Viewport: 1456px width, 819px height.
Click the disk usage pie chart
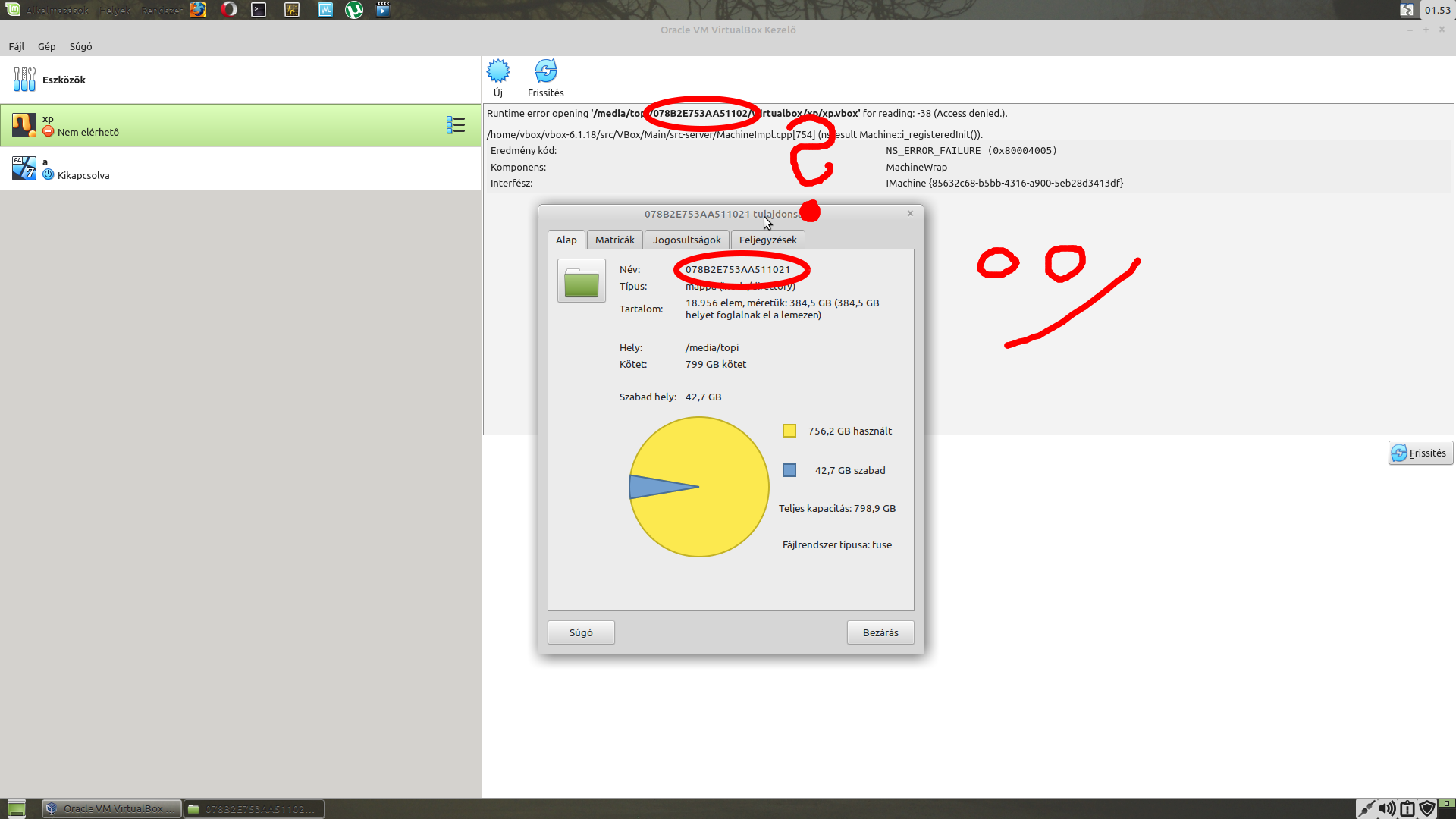pos(699,487)
